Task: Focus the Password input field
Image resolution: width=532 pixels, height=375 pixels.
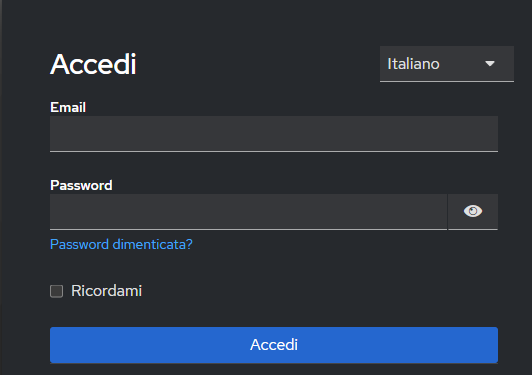Action: (248, 212)
